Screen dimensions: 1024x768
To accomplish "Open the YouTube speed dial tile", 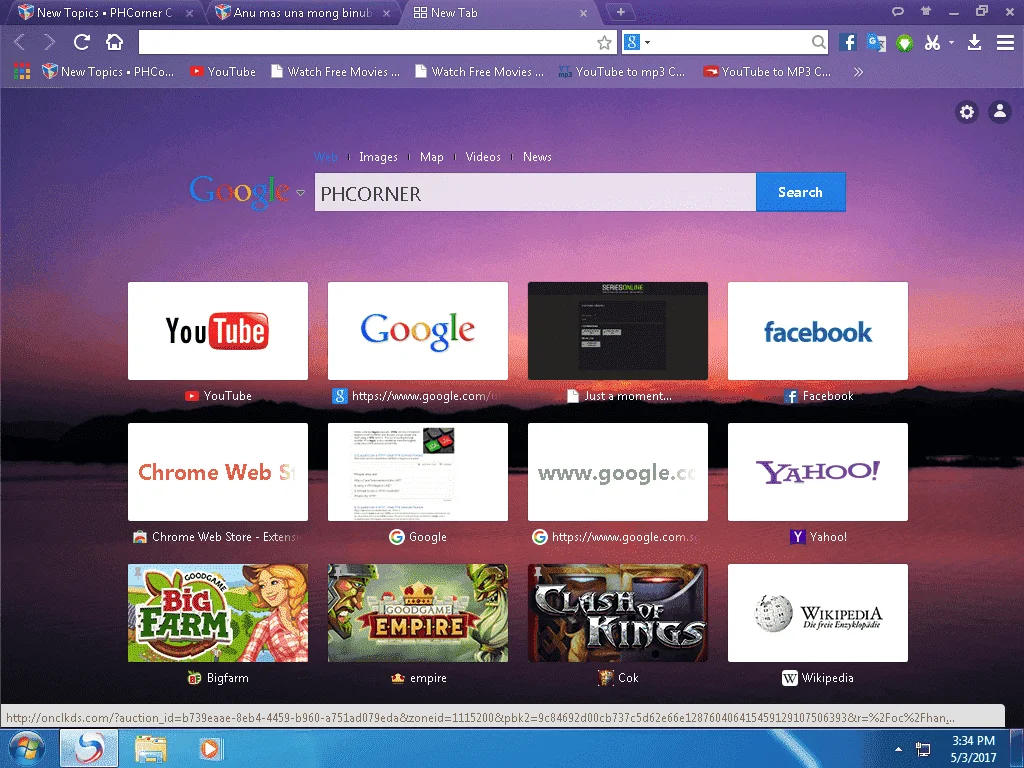I will click(x=217, y=331).
